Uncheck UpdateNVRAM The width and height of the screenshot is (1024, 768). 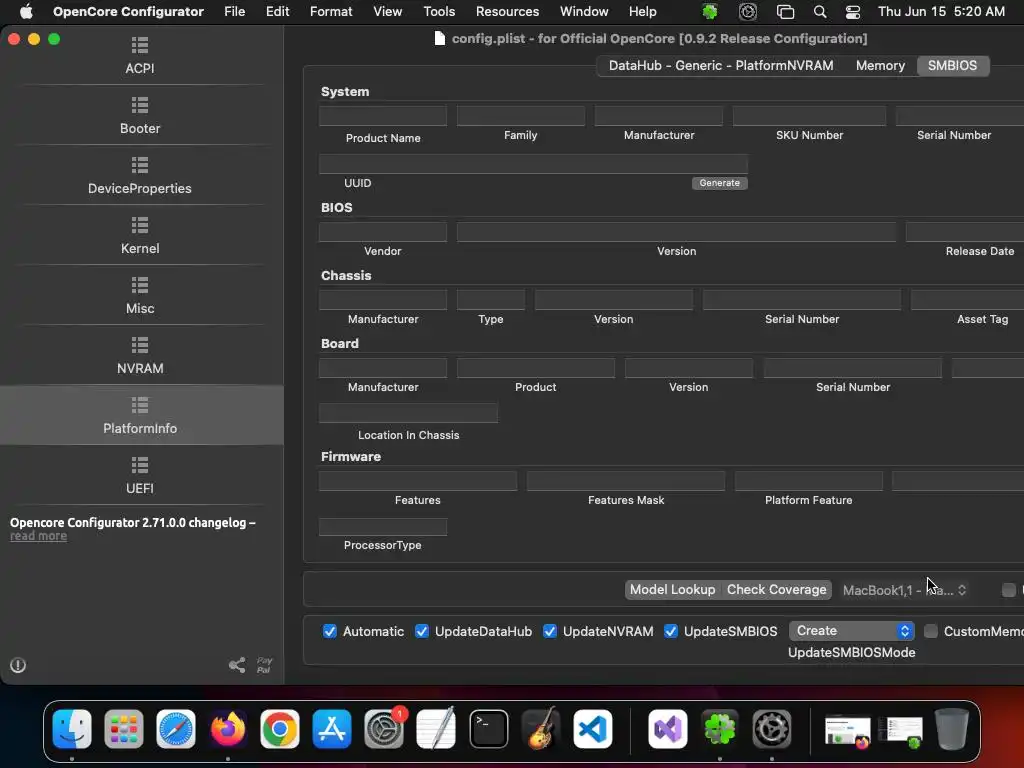pyautogui.click(x=550, y=632)
